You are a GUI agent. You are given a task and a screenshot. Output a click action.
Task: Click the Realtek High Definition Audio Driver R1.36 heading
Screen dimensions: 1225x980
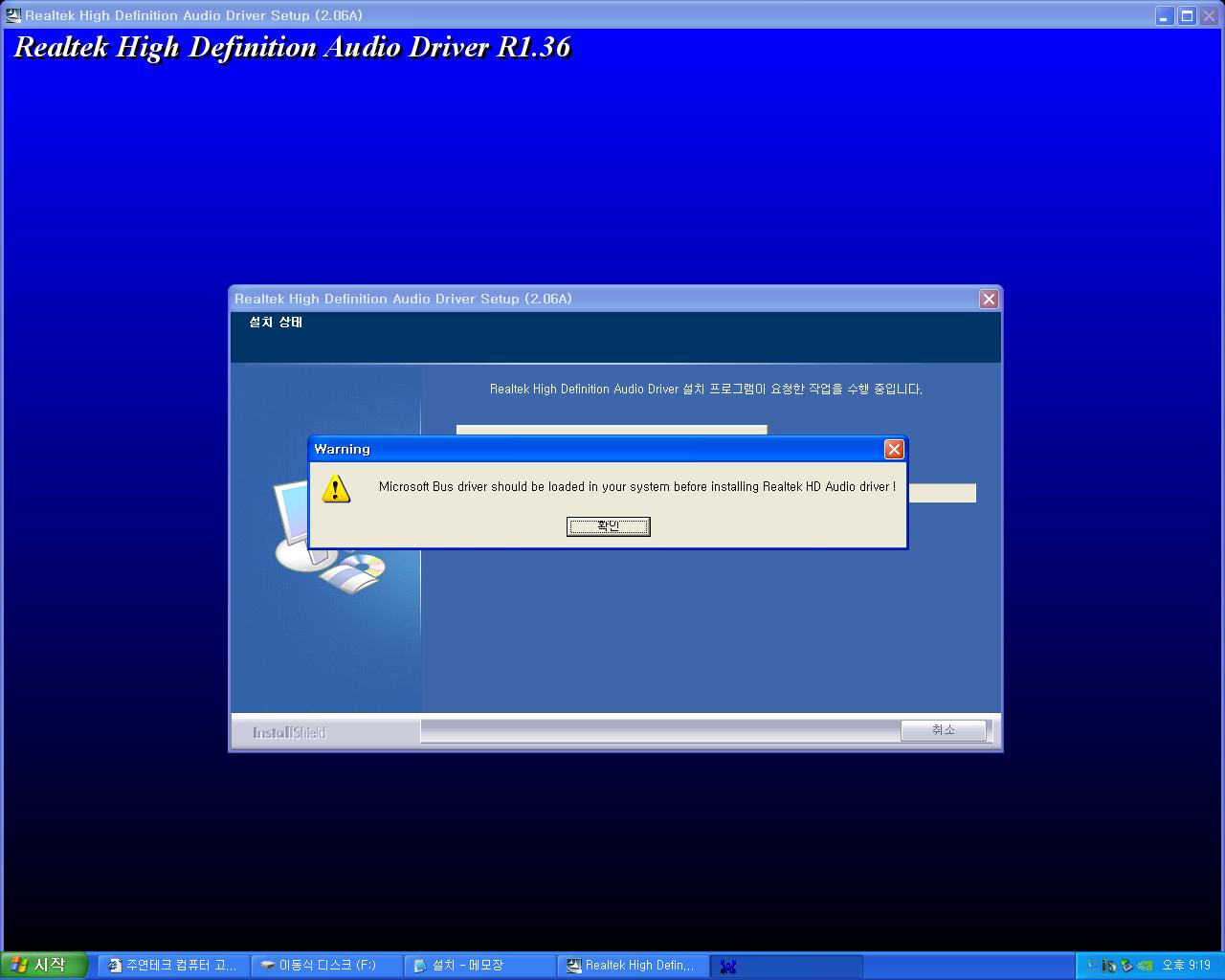point(292,48)
